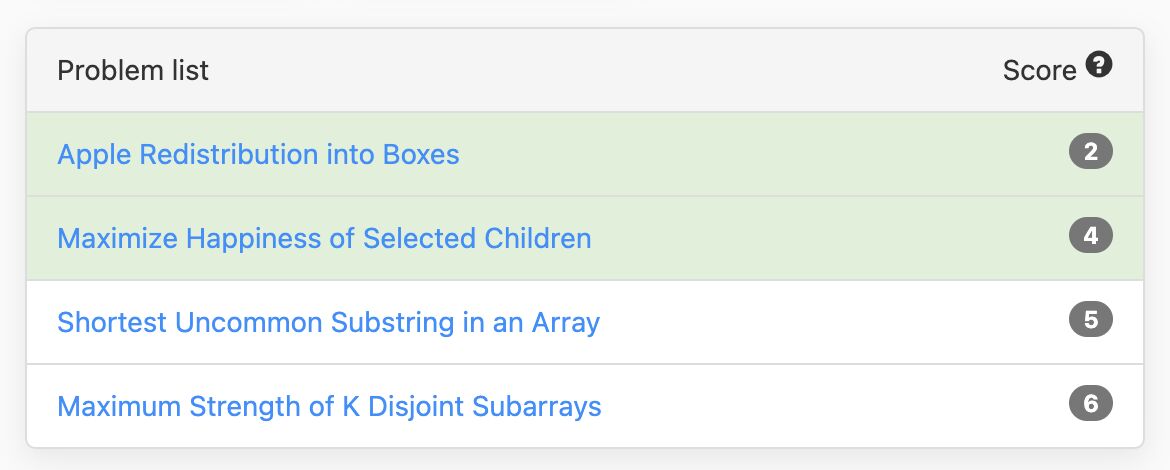Click the gray Problem list header bar
Screen dimensions: 1170x470
tap(585, 71)
